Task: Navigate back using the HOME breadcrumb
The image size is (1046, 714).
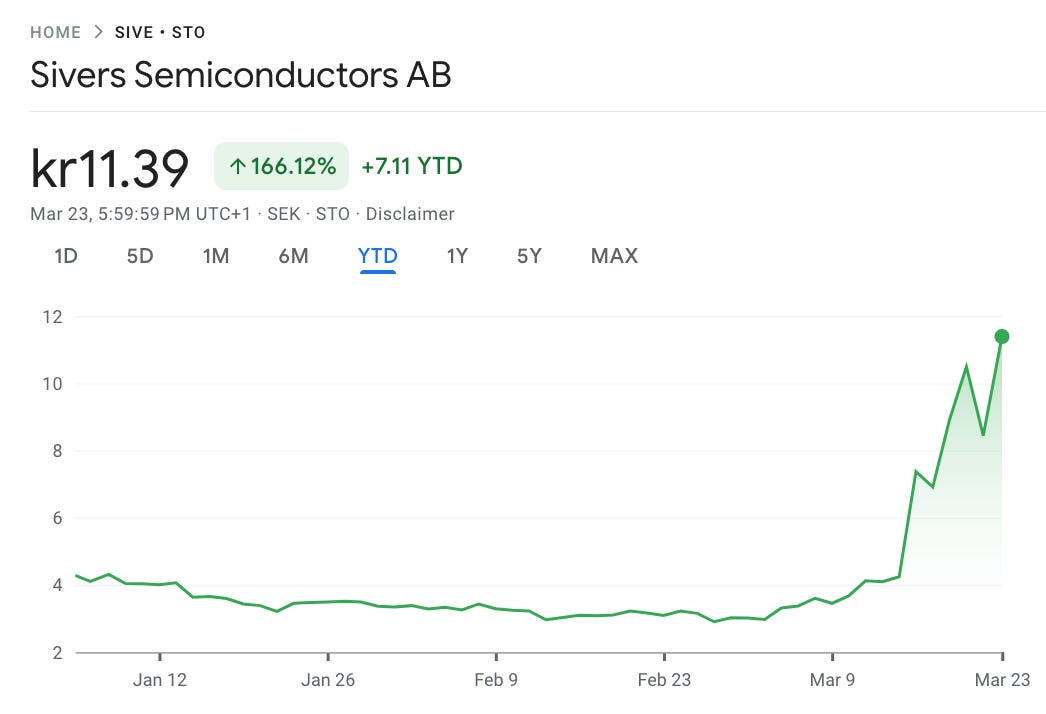Action: [56, 31]
